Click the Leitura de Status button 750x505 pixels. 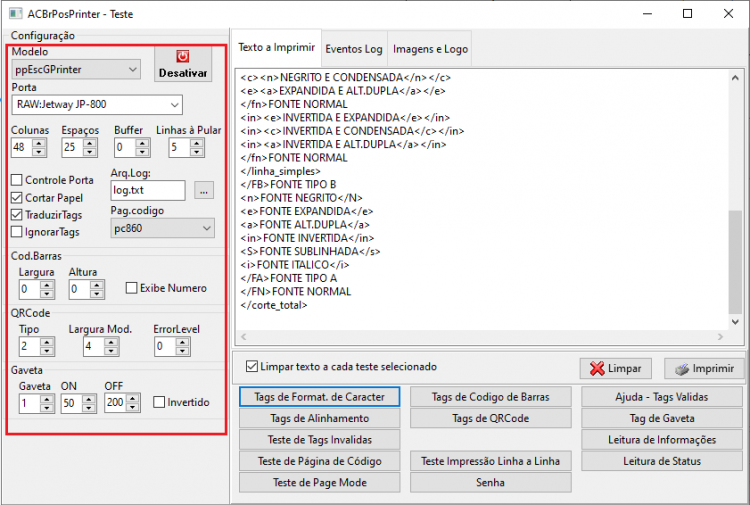(x=662, y=461)
